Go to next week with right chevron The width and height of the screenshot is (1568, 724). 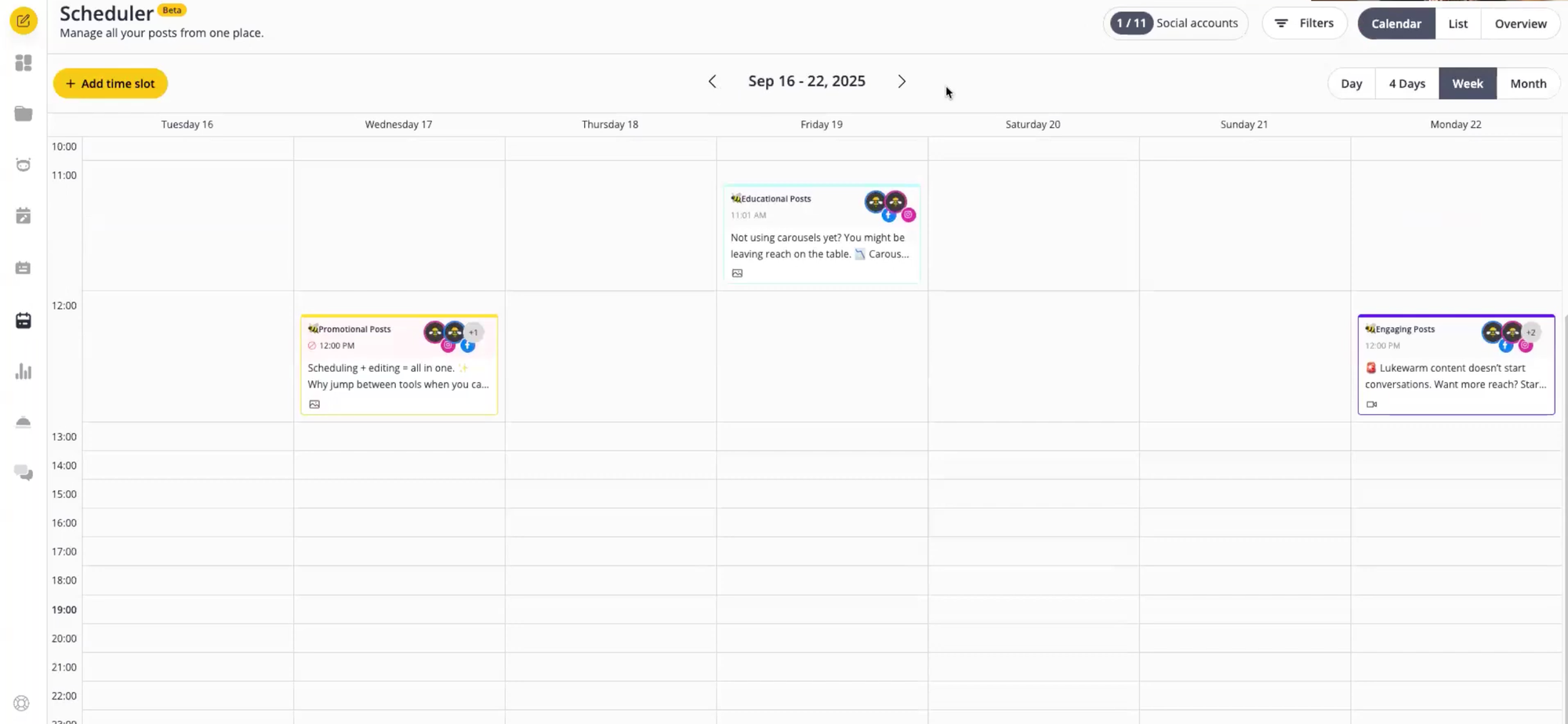tap(902, 82)
